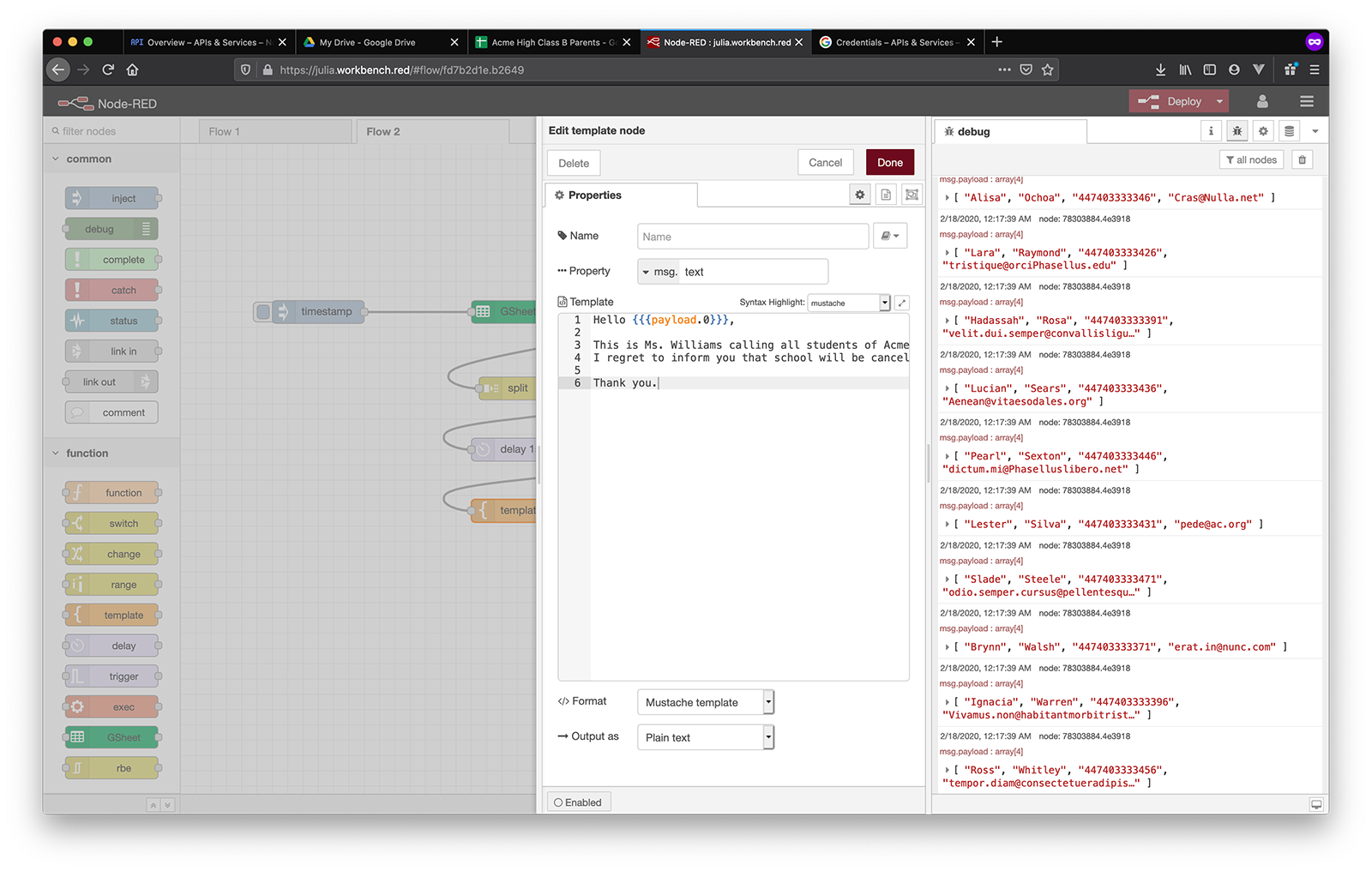Open Syntax Highlight mustache dropdown

pos(849,303)
